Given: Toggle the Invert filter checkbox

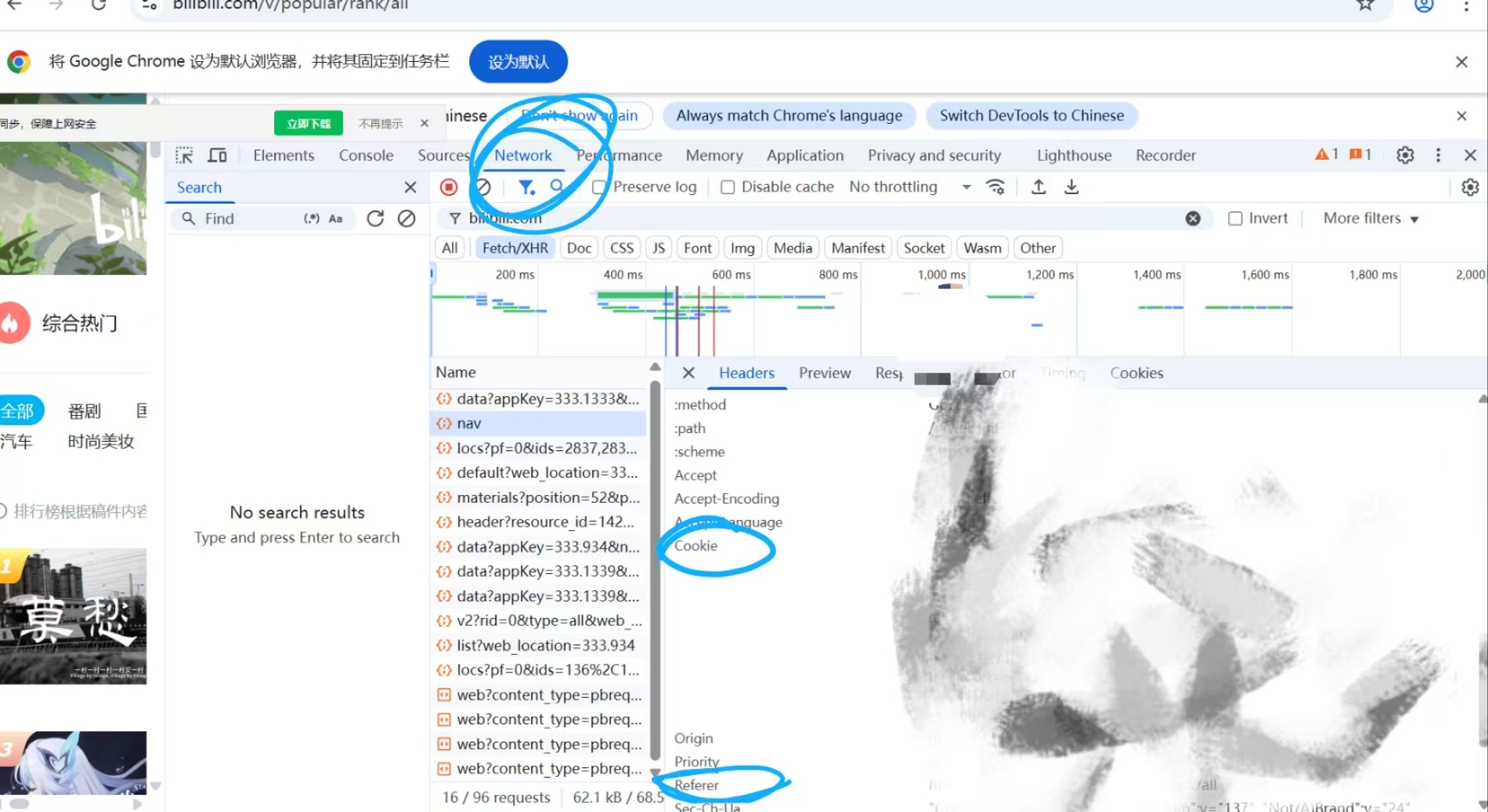Looking at the screenshot, I should pos(1236,218).
